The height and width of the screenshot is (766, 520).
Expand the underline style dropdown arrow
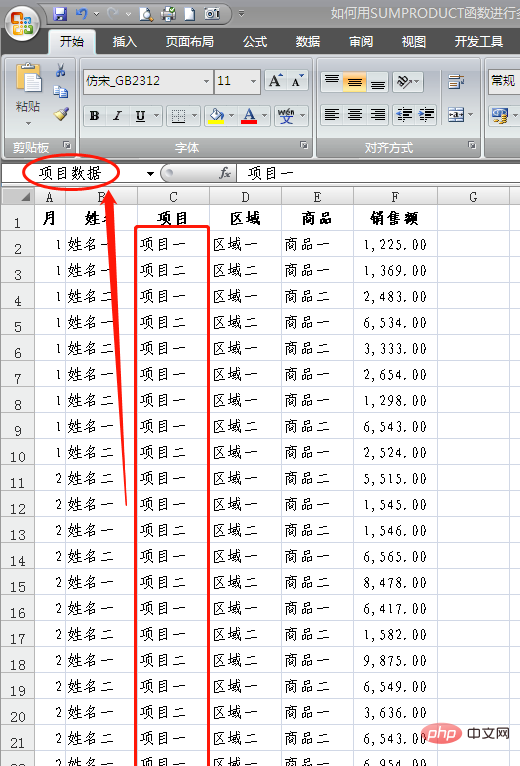click(156, 116)
